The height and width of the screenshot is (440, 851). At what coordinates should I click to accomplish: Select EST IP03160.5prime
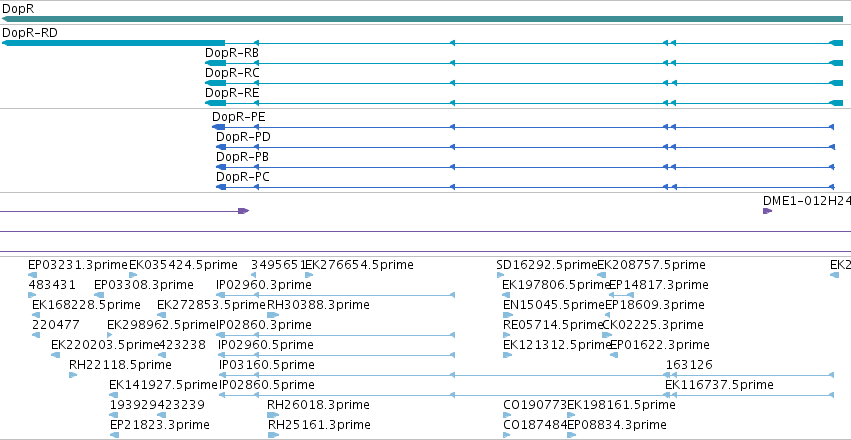(x=266, y=365)
